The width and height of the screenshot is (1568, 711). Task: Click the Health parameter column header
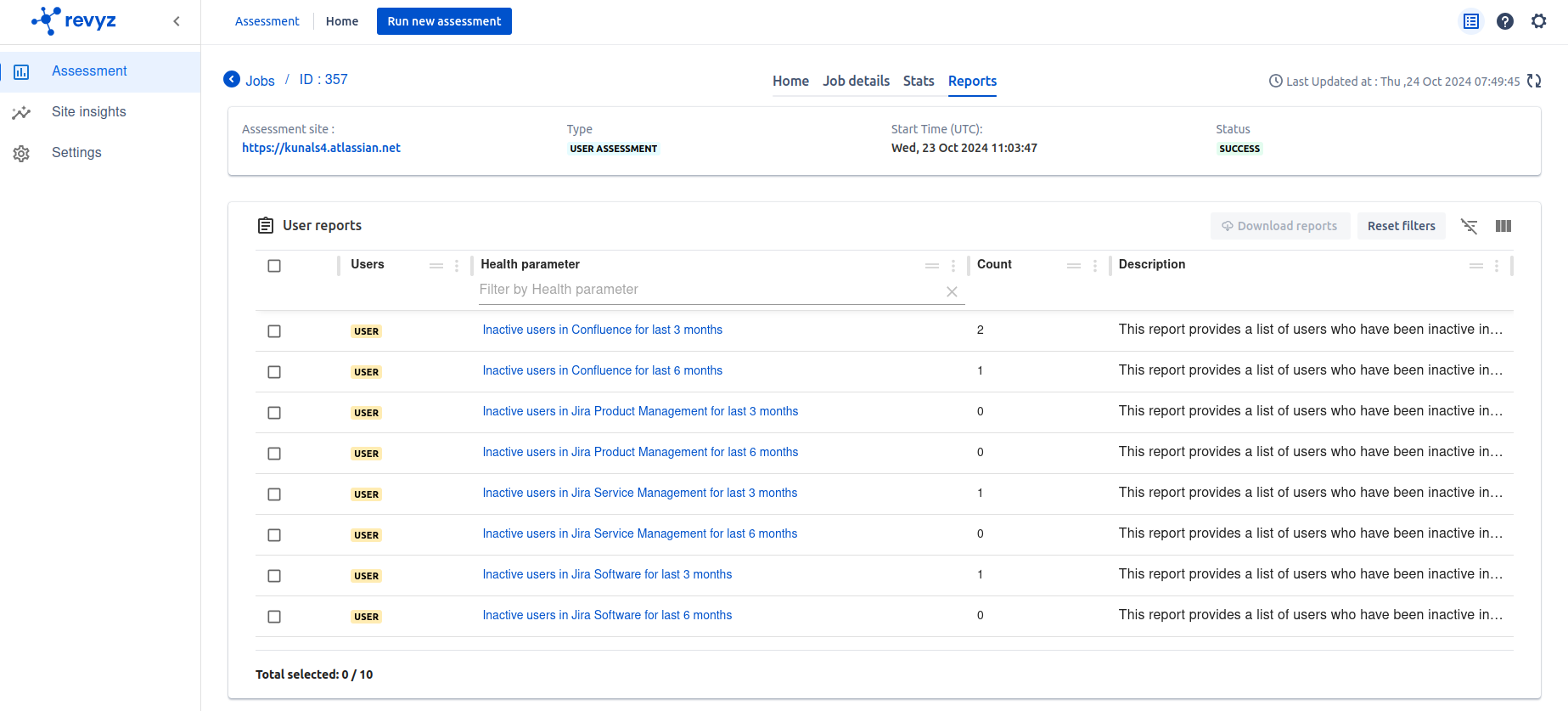click(x=530, y=264)
